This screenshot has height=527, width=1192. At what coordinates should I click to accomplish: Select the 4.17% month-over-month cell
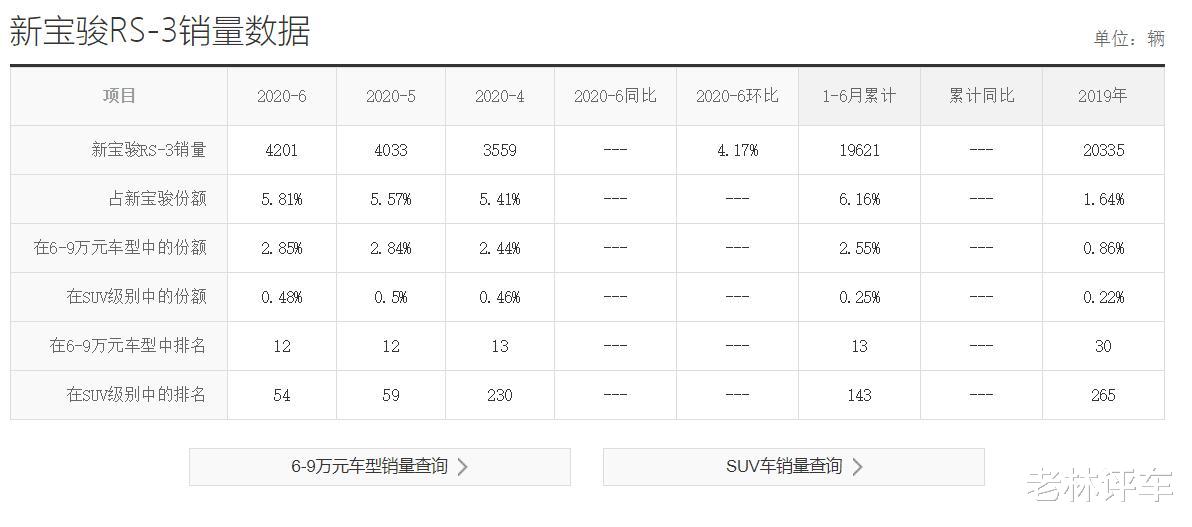click(x=737, y=151)
